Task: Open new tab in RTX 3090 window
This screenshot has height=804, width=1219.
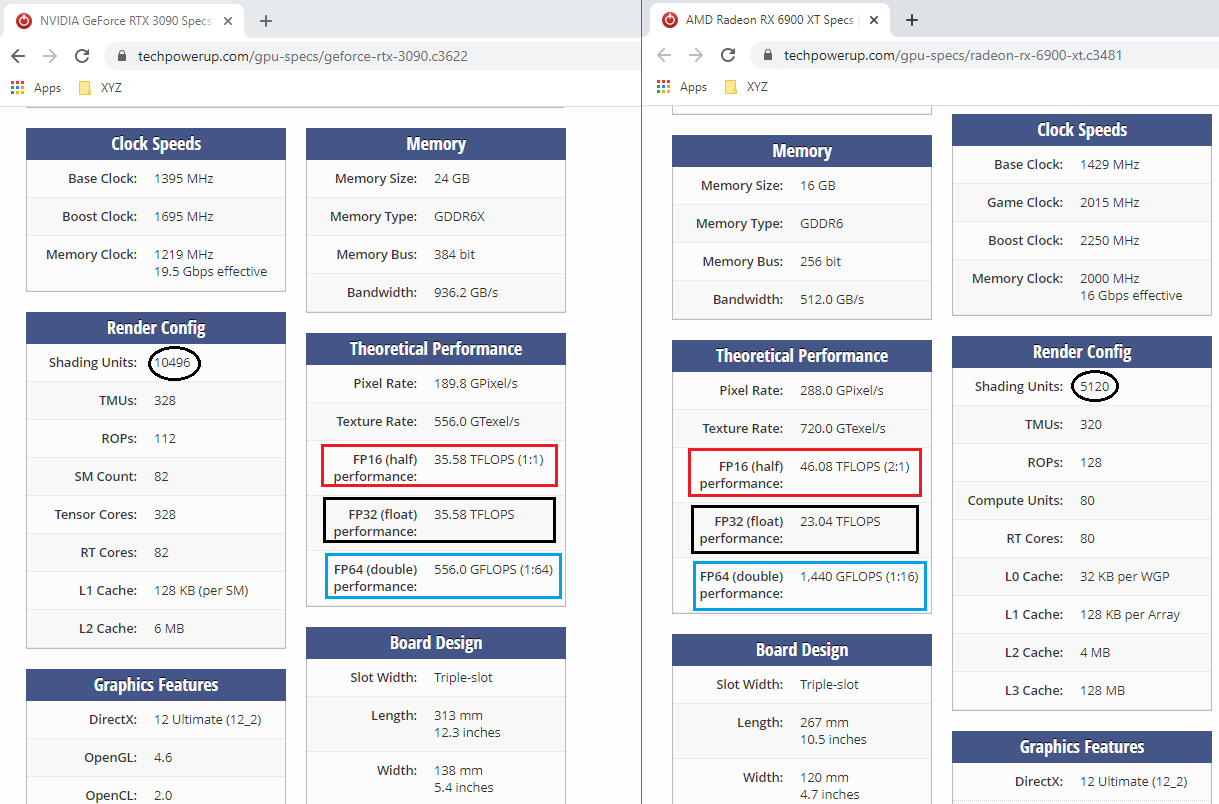Action: 266,20
